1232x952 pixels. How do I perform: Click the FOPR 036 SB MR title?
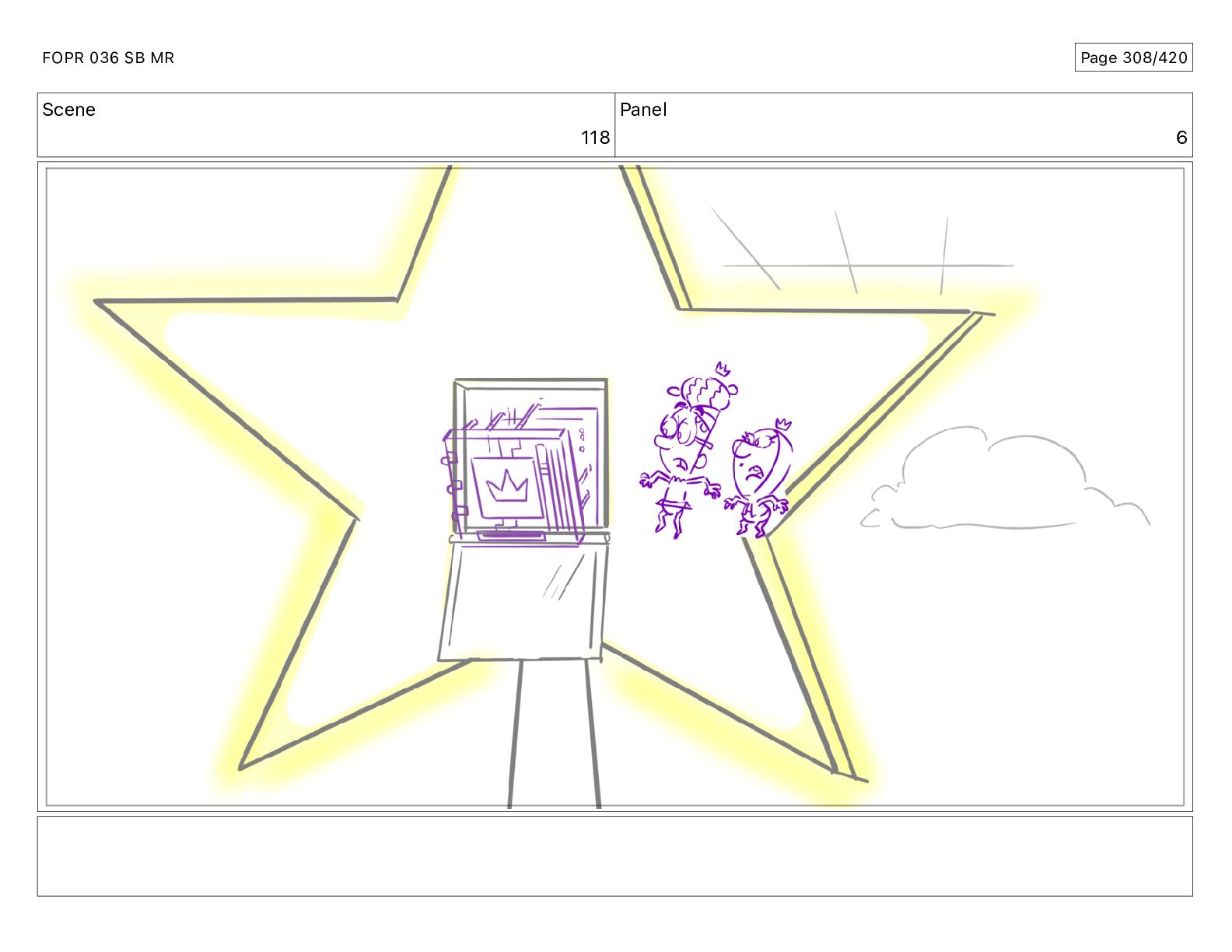pos(108,58)
